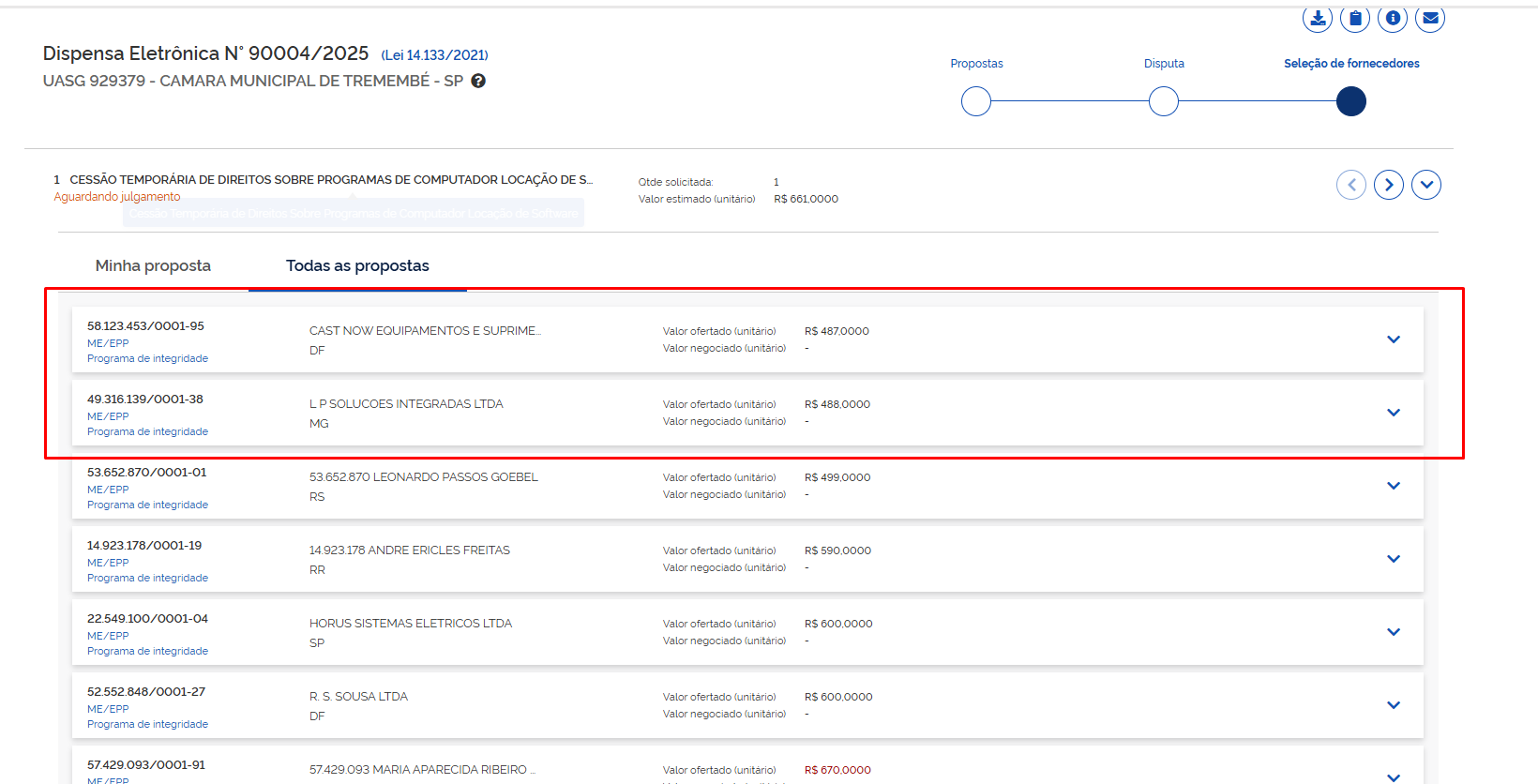
Task: Click the information circle icon
Action: tap(1393, 19)
